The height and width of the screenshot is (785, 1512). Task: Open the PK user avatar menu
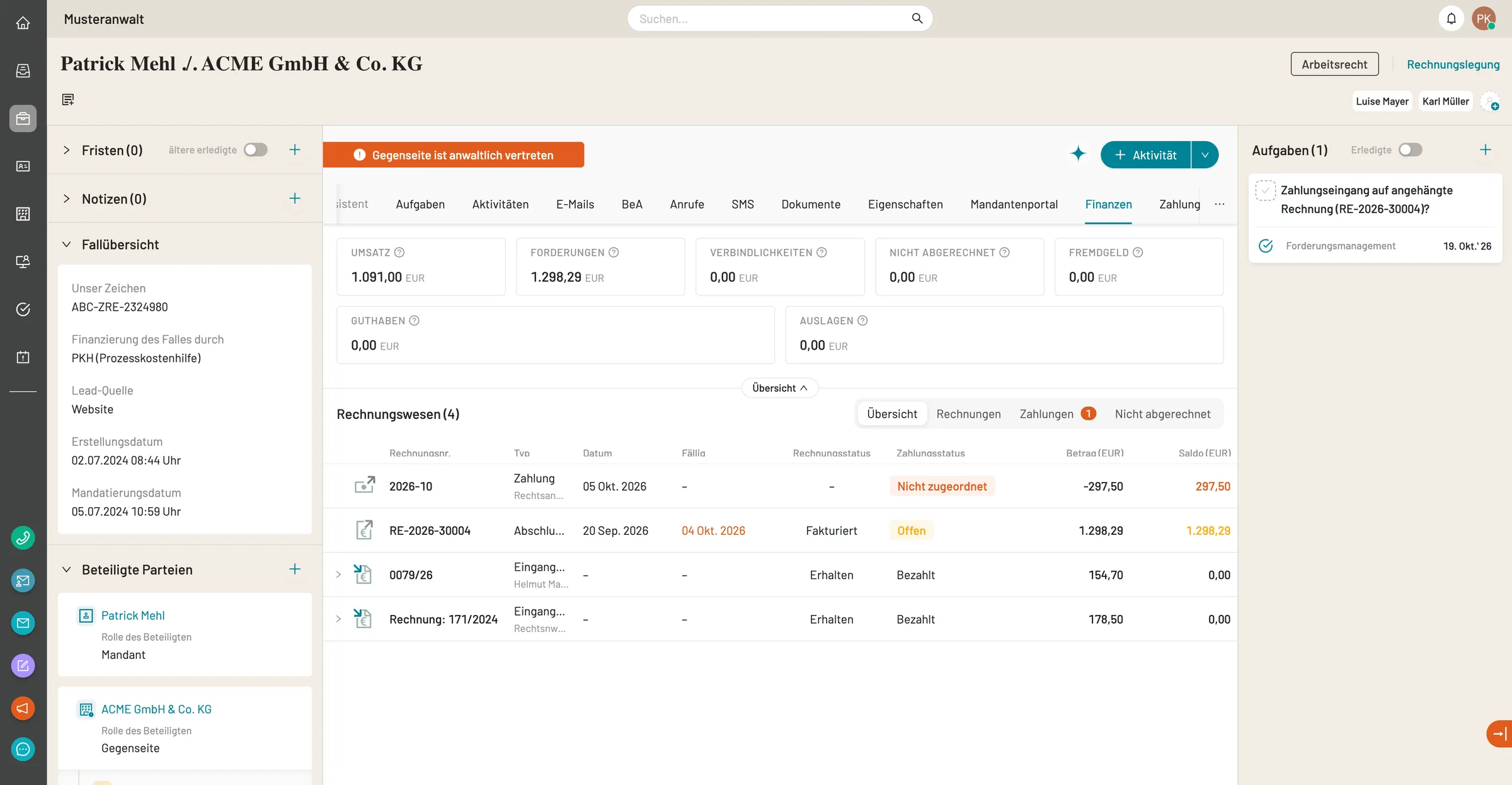pyautogui.click(x=1484, y=18)
